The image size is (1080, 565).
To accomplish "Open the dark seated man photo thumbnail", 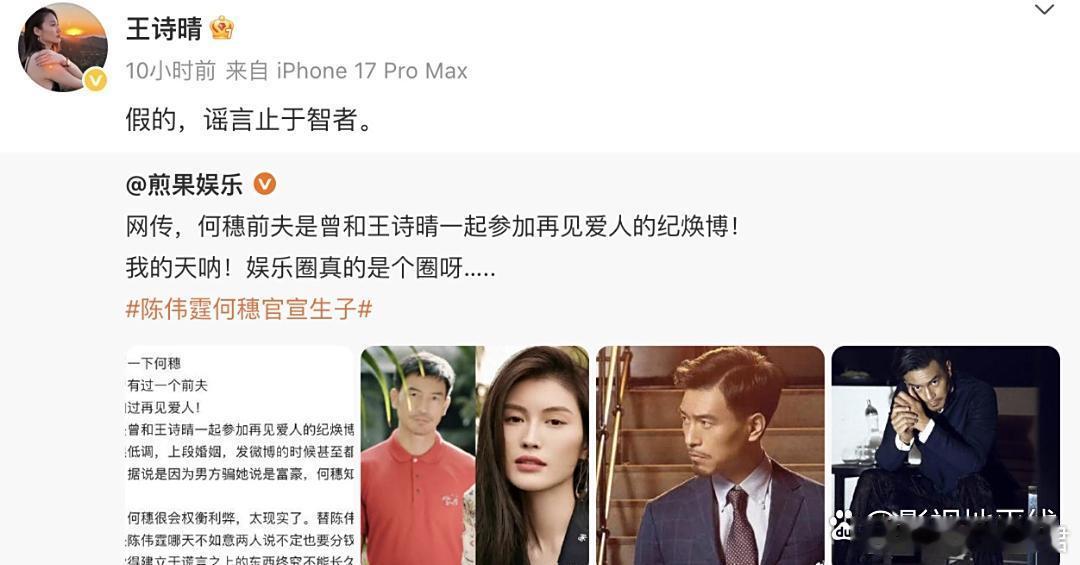I will click(x=946, y=455).
